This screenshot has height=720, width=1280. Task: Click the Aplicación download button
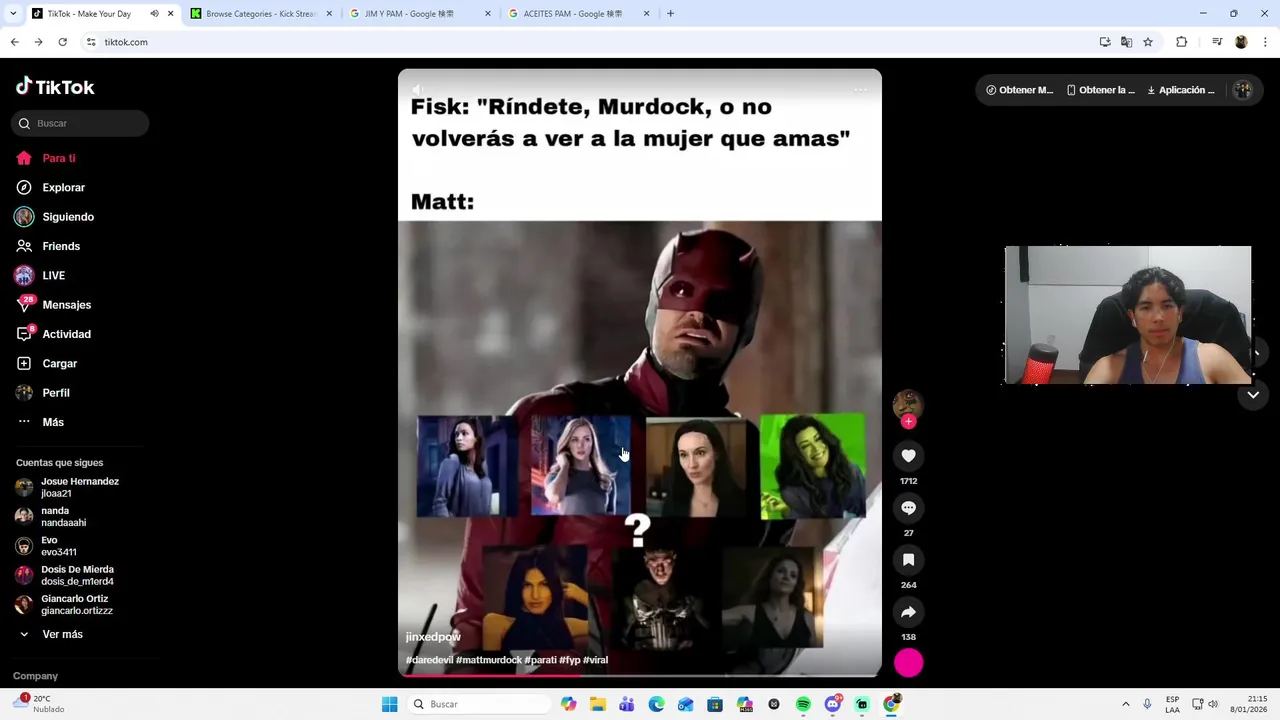point(1181,90)
